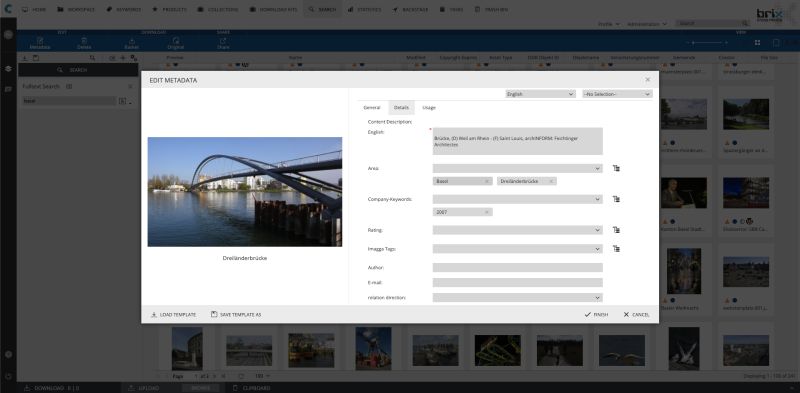Click the Original download icon in blue toolbar

click(176, 41)
